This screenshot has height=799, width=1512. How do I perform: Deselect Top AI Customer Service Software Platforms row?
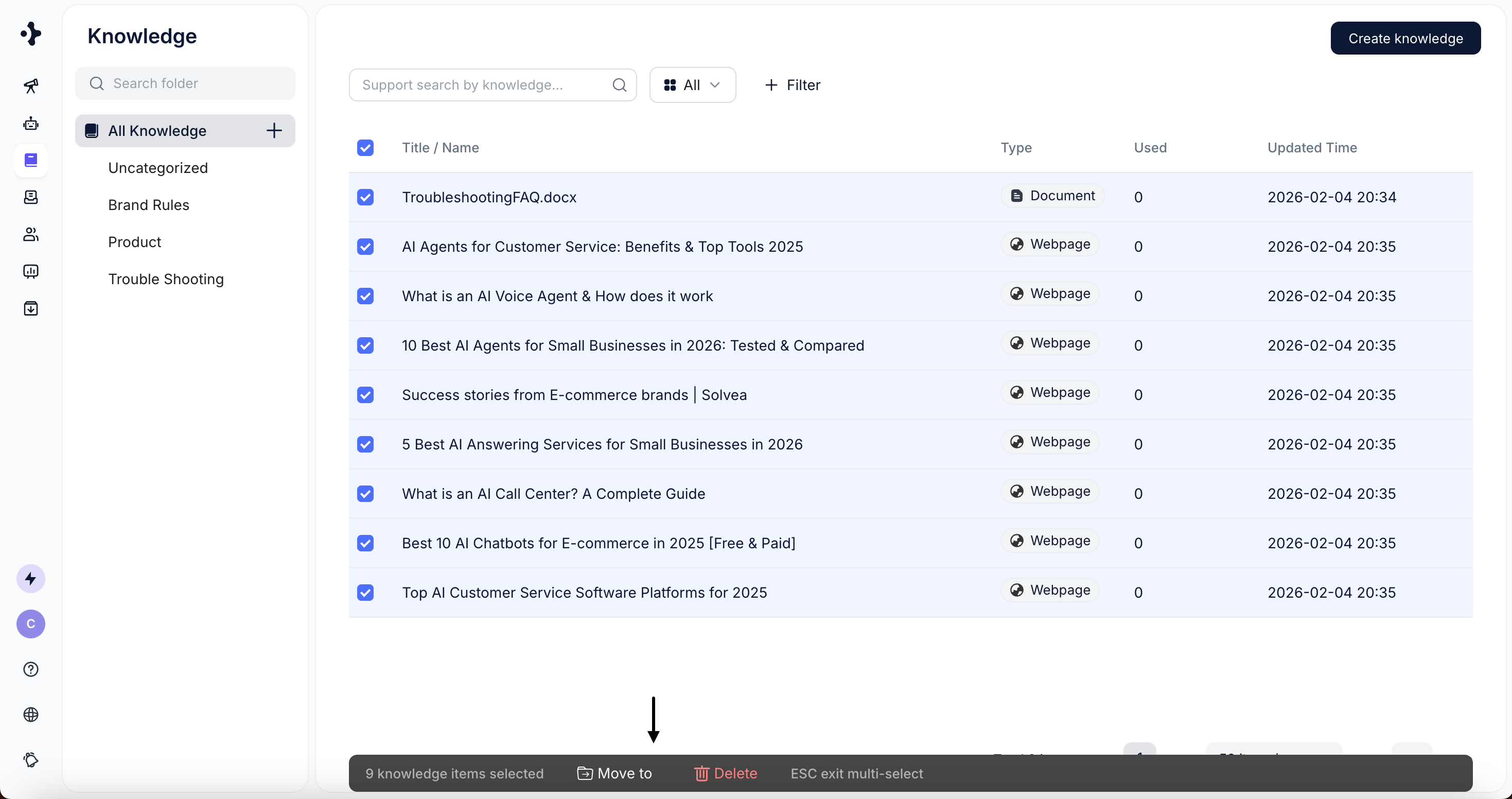[x=365, y=593]
